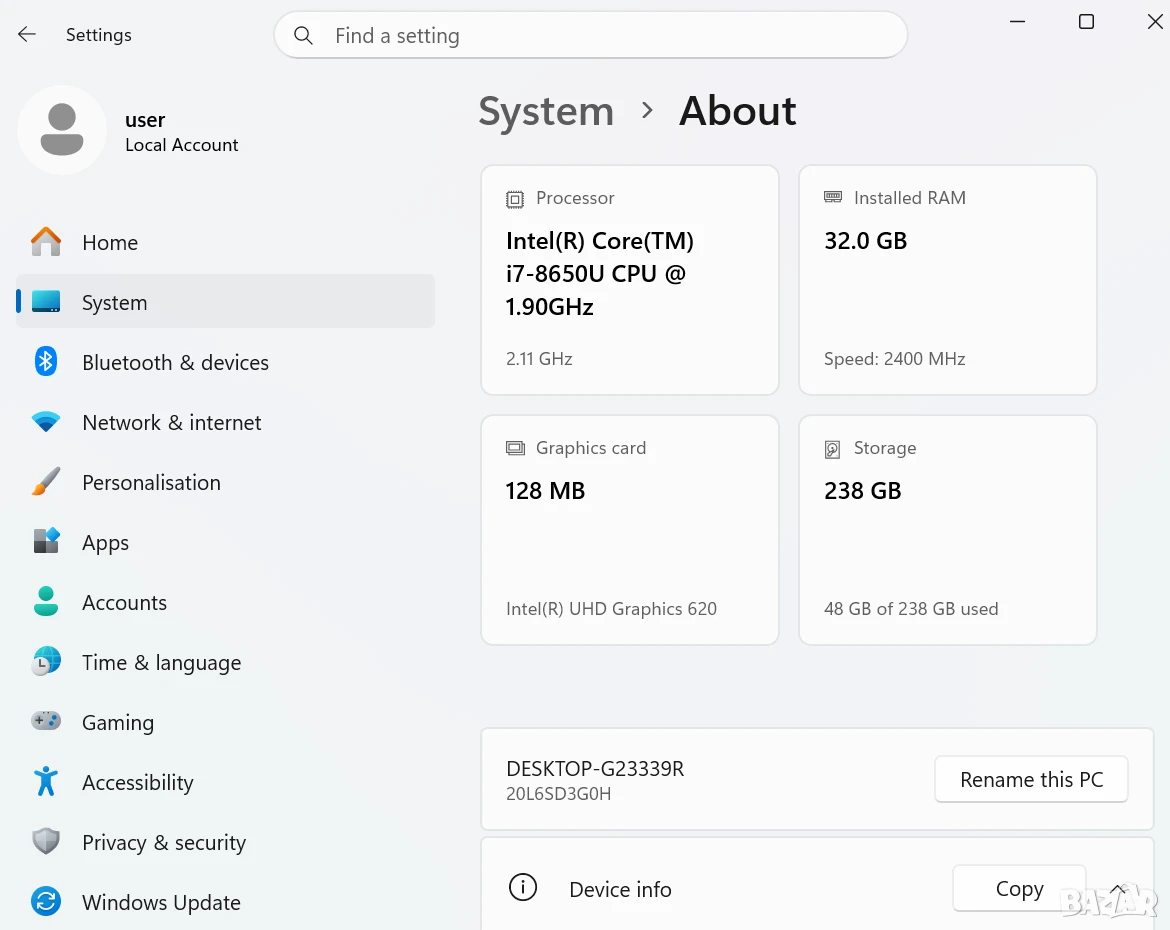Open Accessibility settings
1170x930 pixels.
(225, 781)
